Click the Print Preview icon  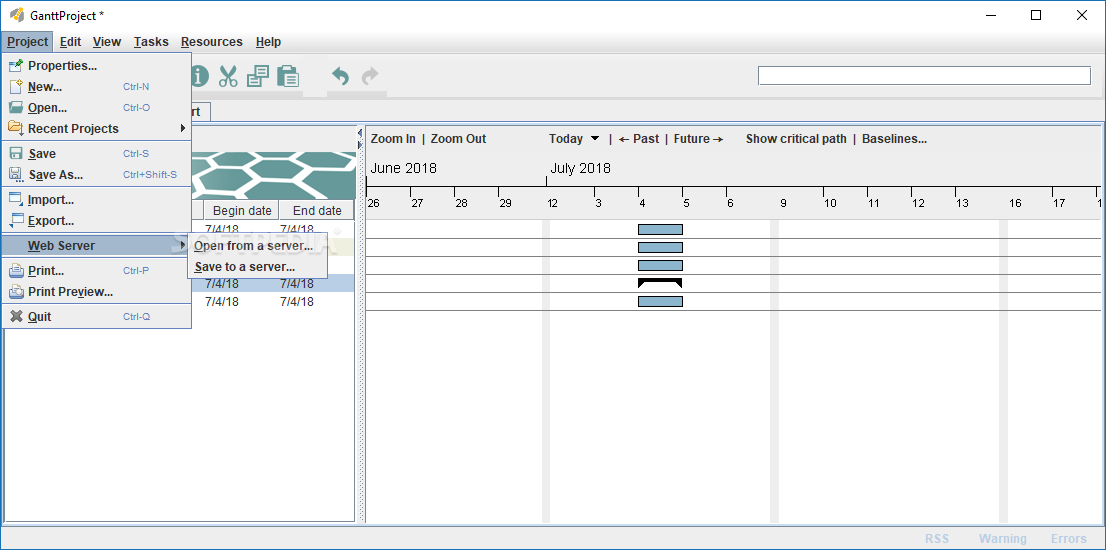(16, 292)
